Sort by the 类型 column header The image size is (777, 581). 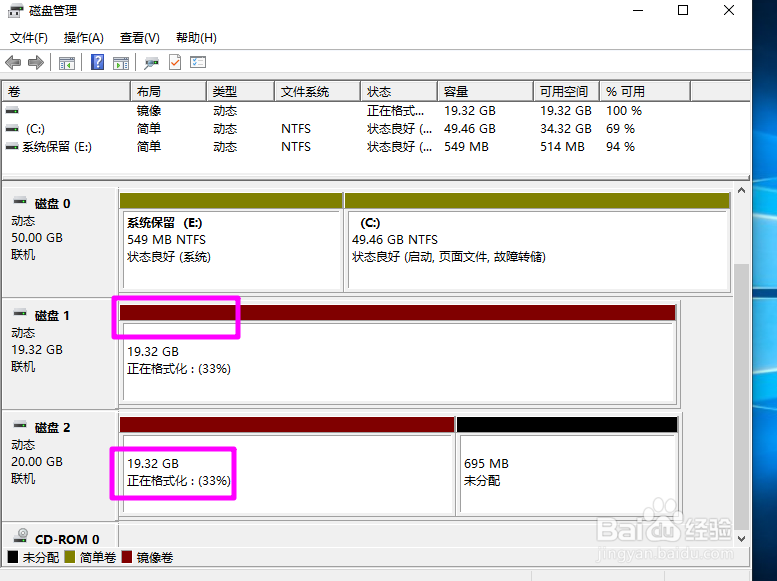coord(240,92)
